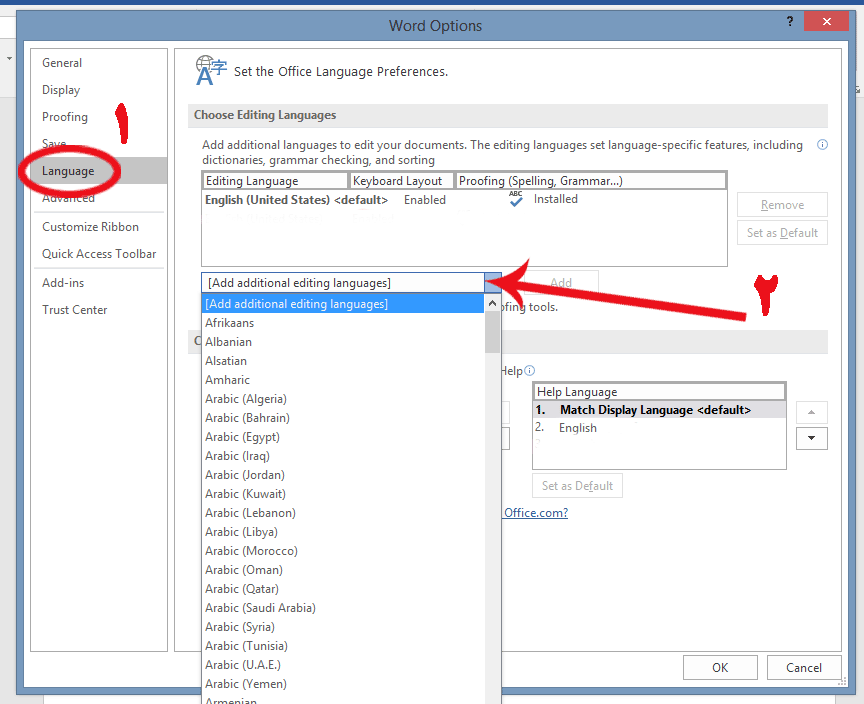Click the dropdown list scroll up arrow
The height and width of the screenshot is (704, 864).
(492, 303)
